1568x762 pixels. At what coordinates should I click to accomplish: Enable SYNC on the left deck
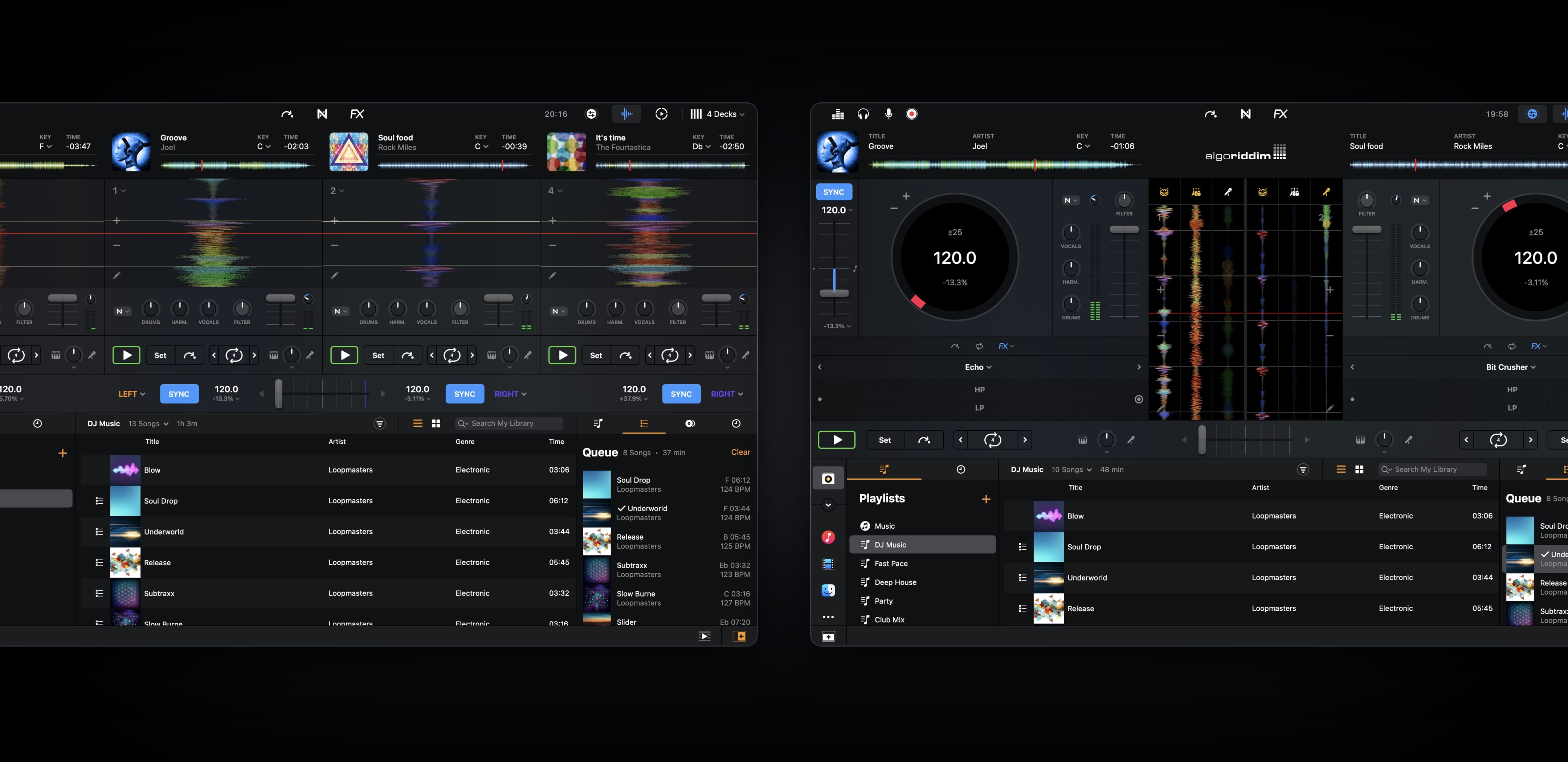click(834, 192)
